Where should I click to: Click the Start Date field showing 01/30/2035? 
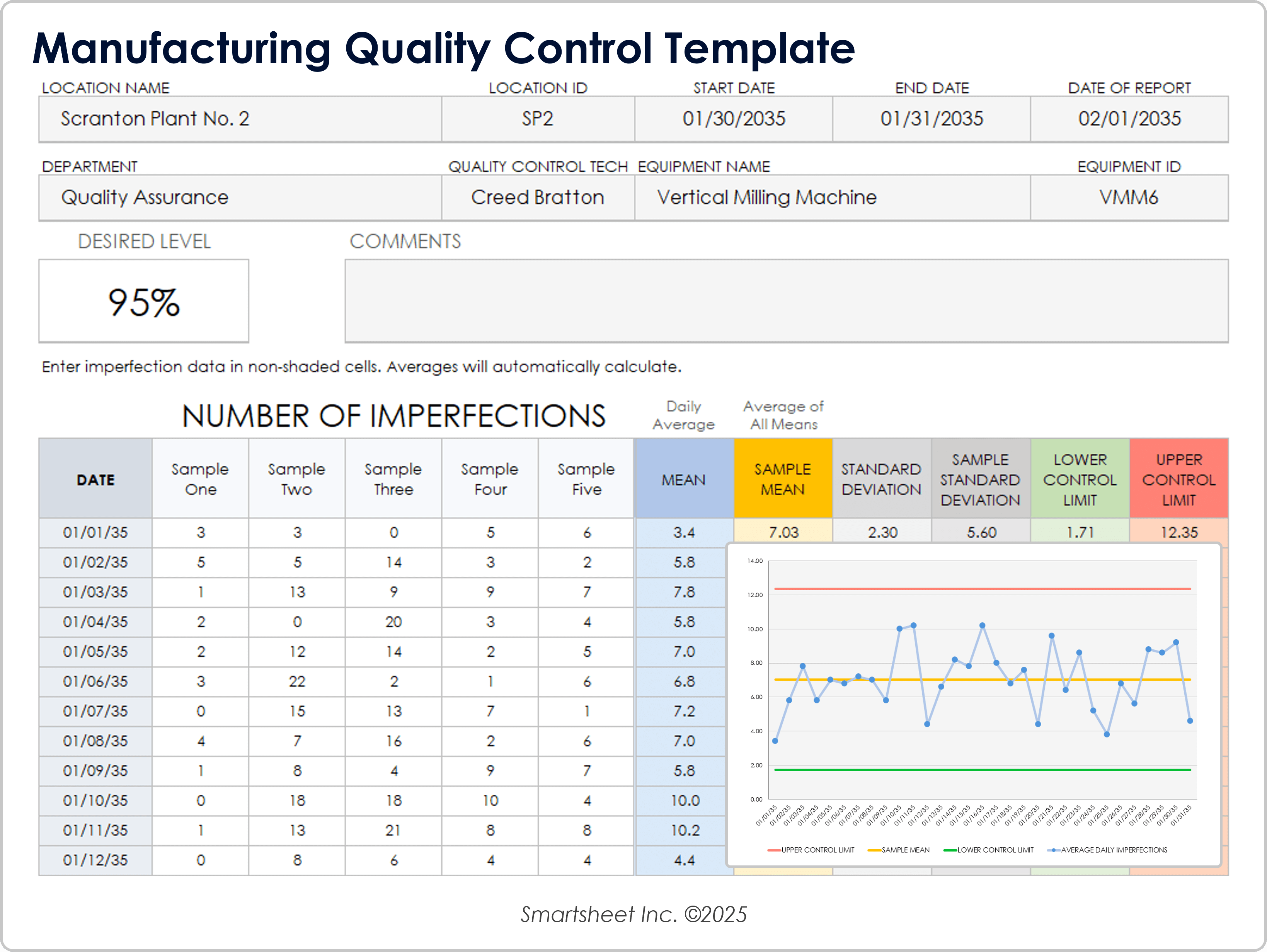734,119
